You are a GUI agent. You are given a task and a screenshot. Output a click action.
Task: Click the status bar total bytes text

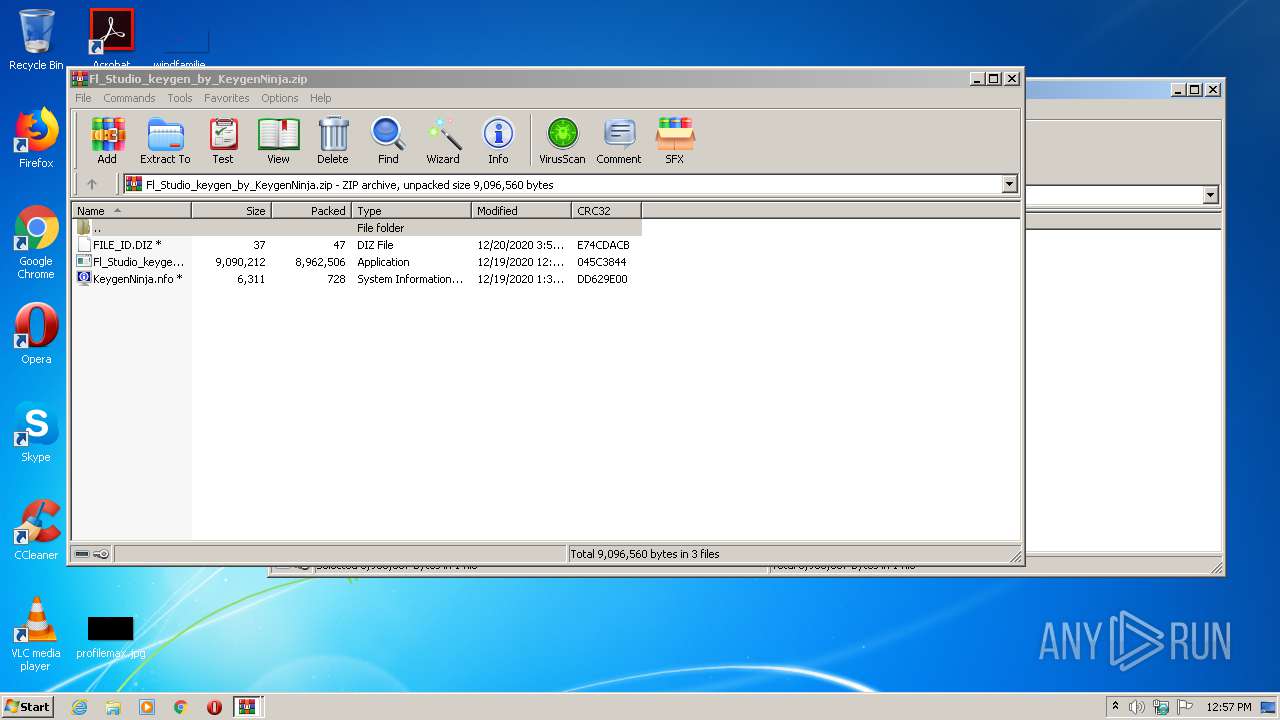point(645,554)
